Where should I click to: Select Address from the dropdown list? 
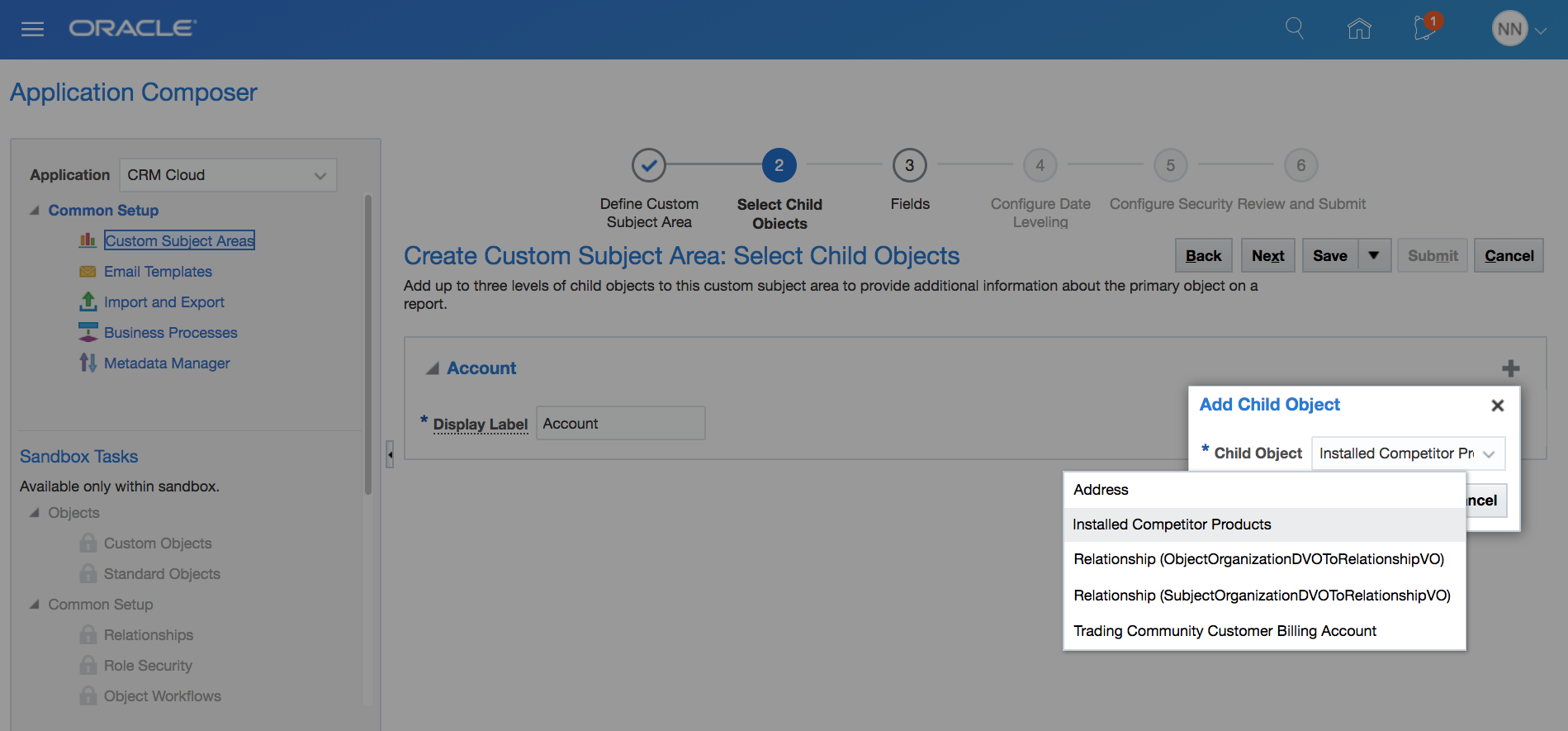coord(1101,490)
